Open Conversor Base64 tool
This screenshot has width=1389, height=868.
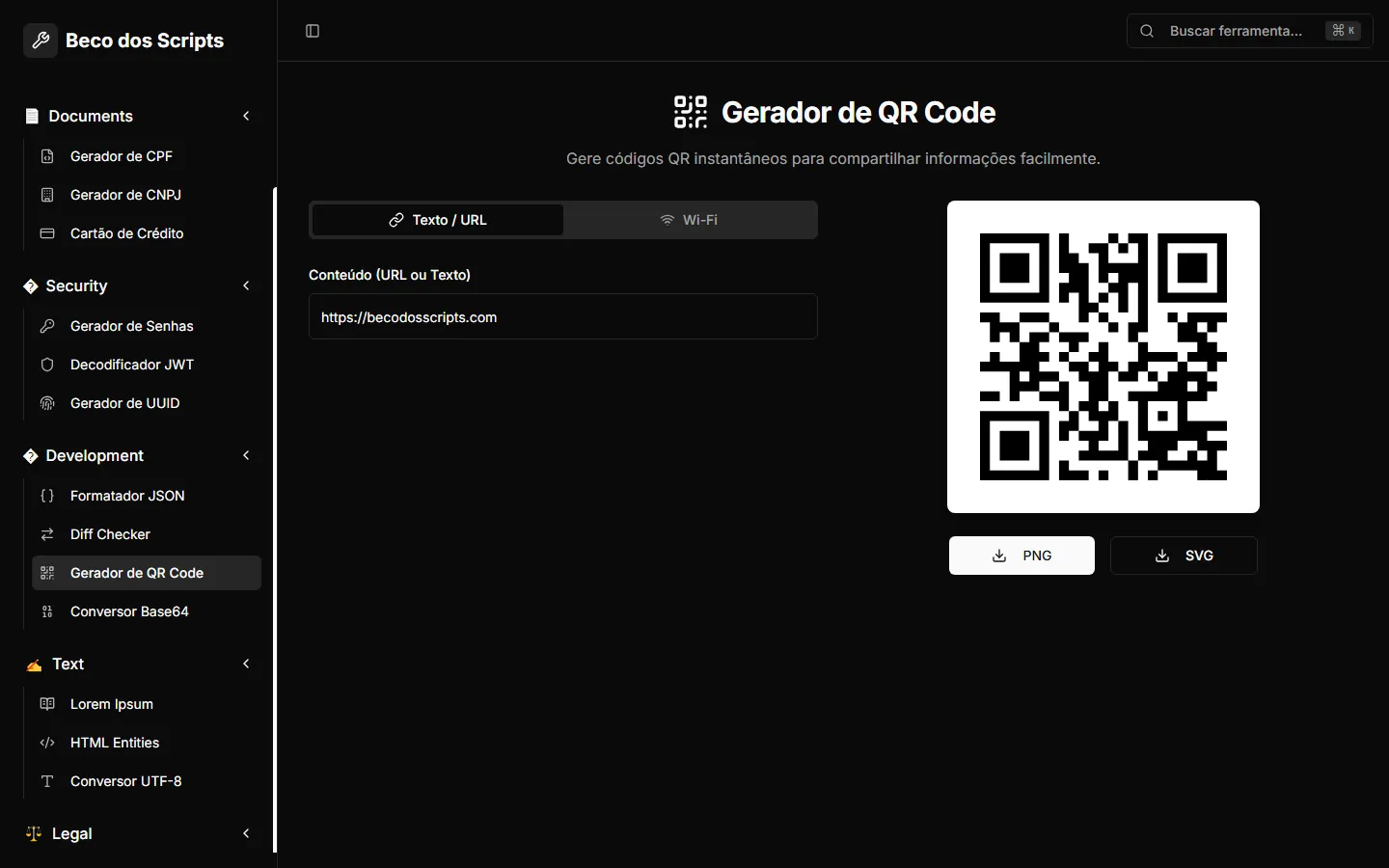tap(147, 611)
